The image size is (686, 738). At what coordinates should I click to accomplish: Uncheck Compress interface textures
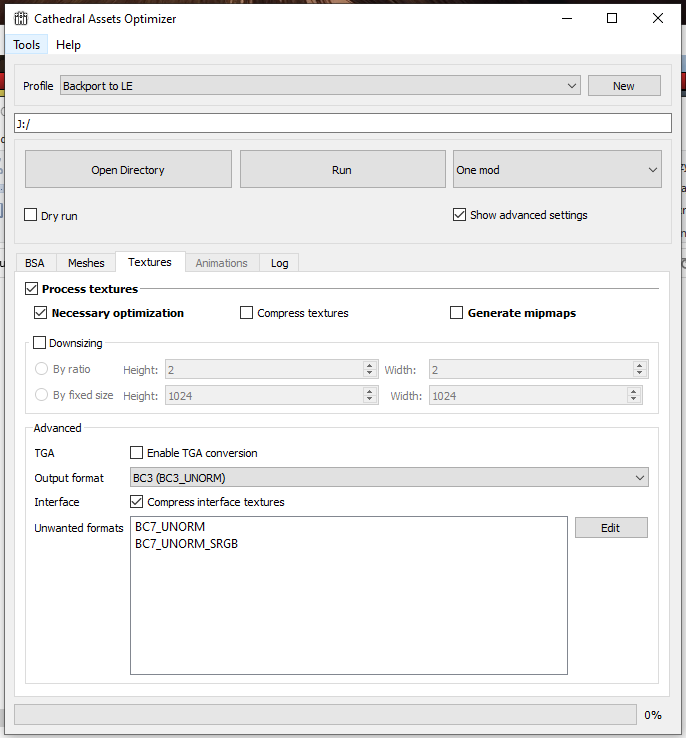coord(136,501)
